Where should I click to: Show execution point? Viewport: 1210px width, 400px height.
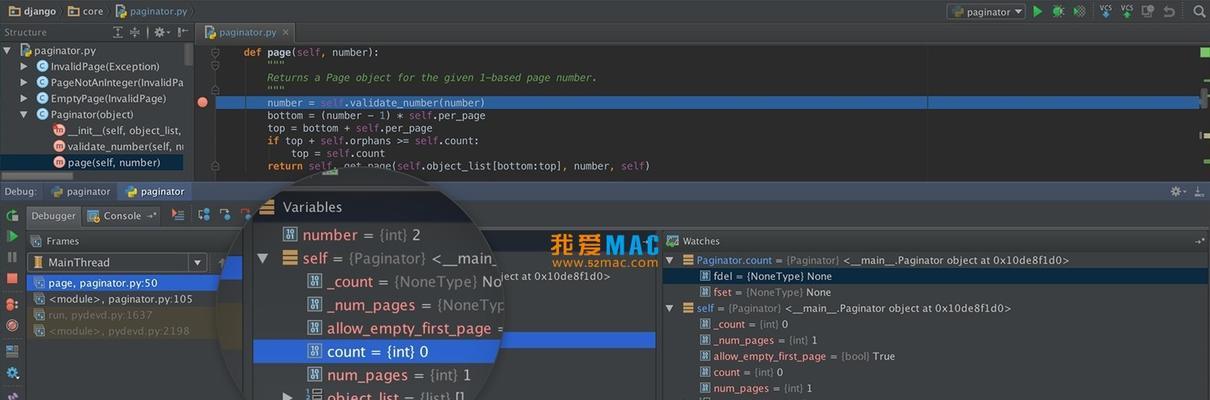(178, 215)
